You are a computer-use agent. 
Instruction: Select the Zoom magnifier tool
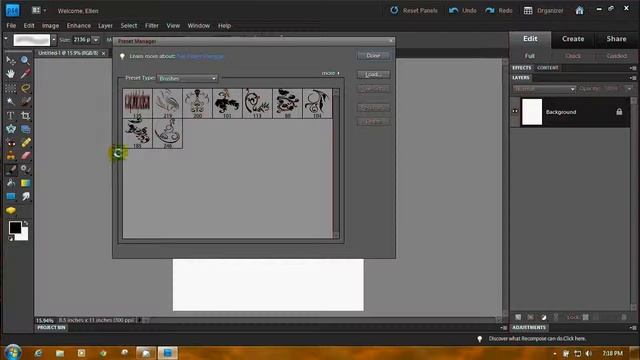pyautogui.click(x=25, y=61)
